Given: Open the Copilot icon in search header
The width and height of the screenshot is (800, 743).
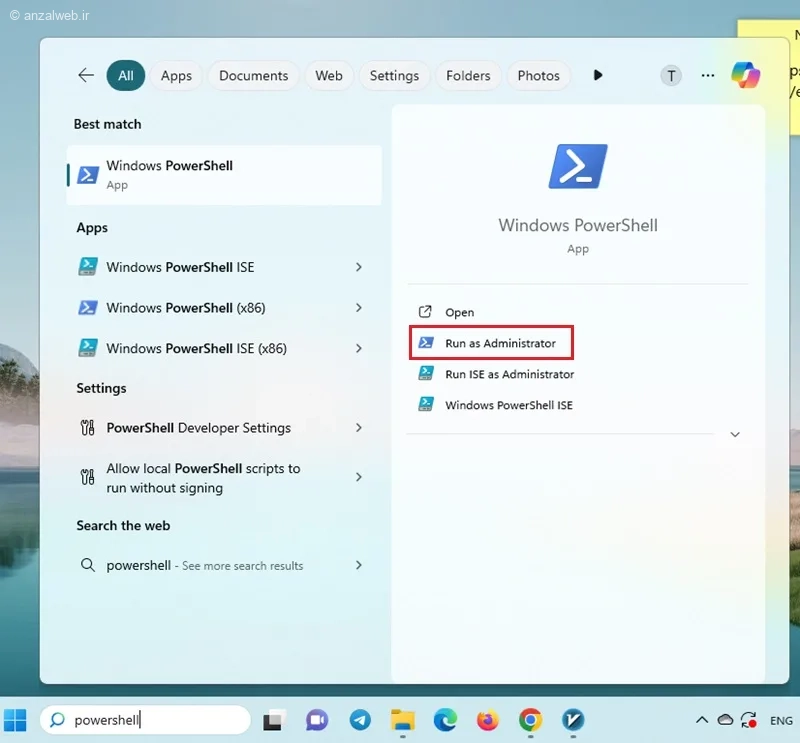Looking at the screenshot, I should click(x=745, y=76).
